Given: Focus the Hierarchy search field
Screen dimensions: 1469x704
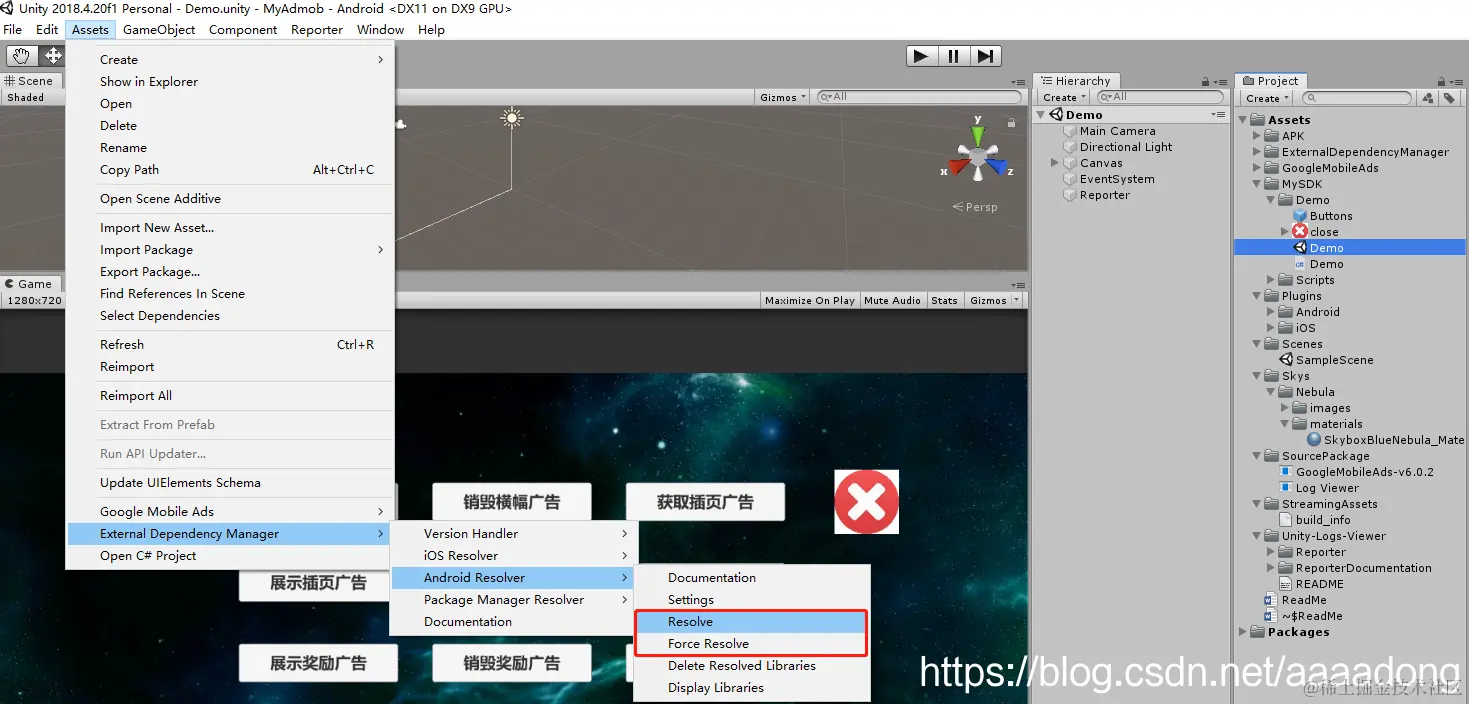Looking at the screenshot, I should tap(1160, 97).
